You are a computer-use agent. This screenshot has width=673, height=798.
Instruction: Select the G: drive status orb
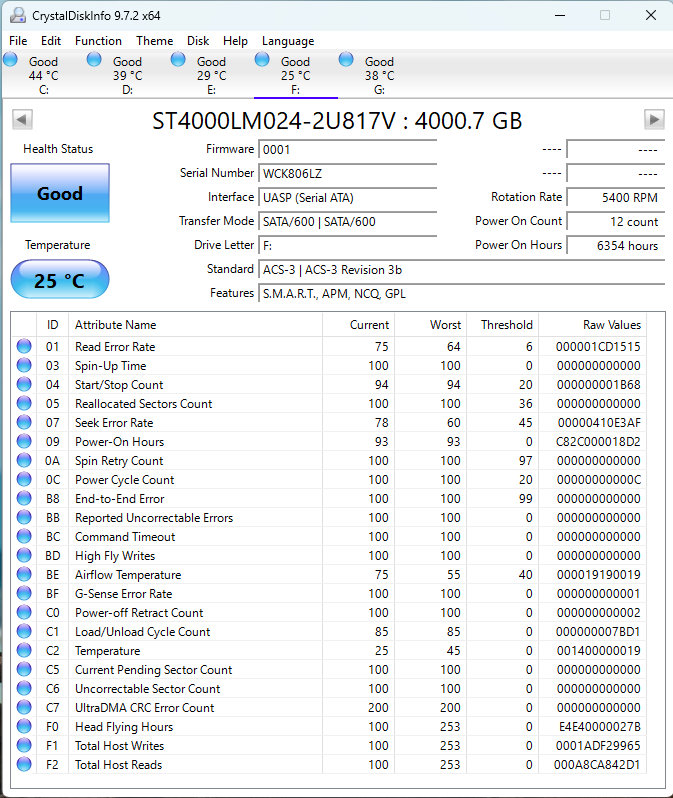(347, 60)
